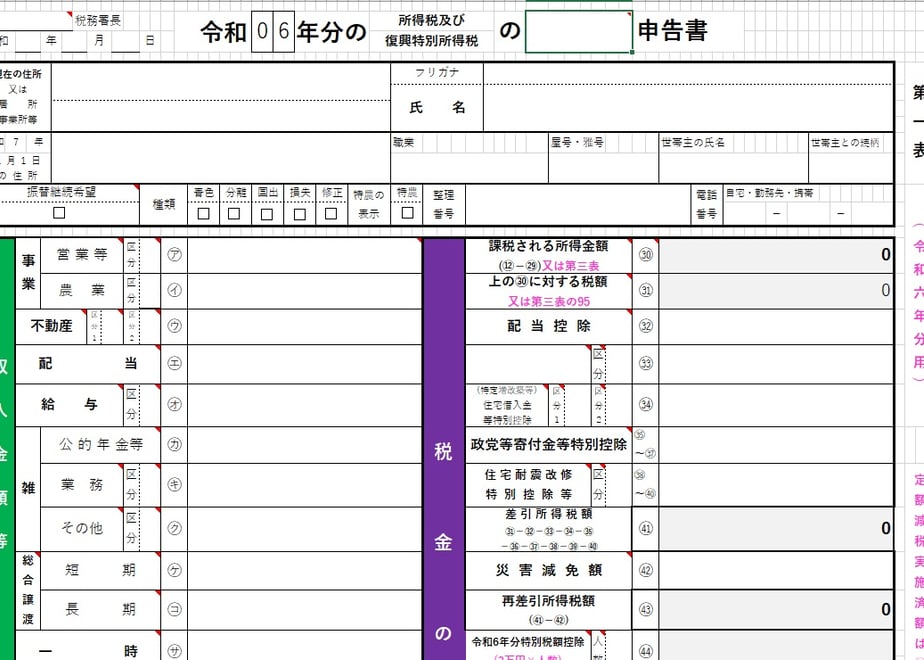The width and height of the screenshot is (924, 660).
Task: Select the highlighted cell before 申告書
Action: tap(579, 32)
